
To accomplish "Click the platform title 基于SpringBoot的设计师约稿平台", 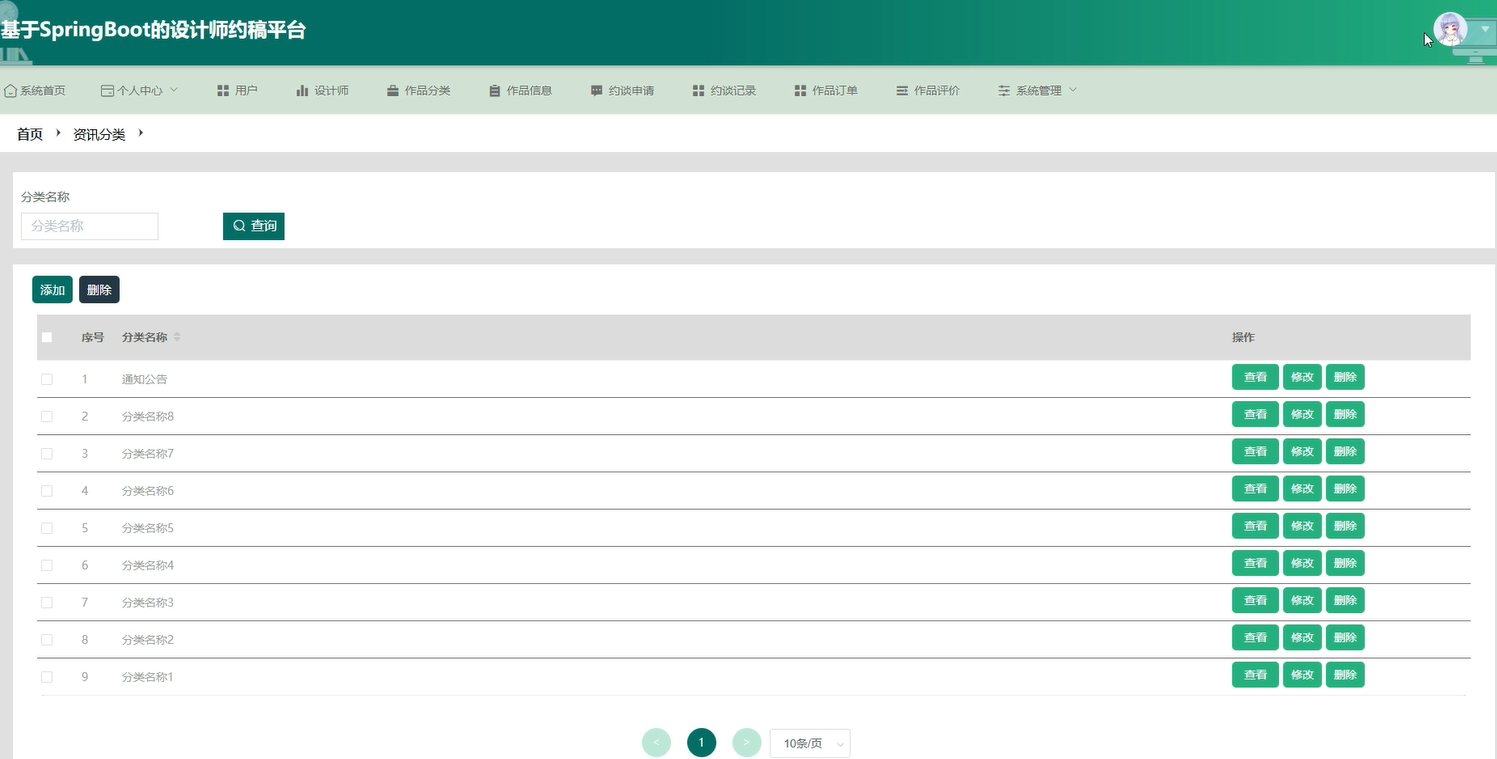I will 153,30.
